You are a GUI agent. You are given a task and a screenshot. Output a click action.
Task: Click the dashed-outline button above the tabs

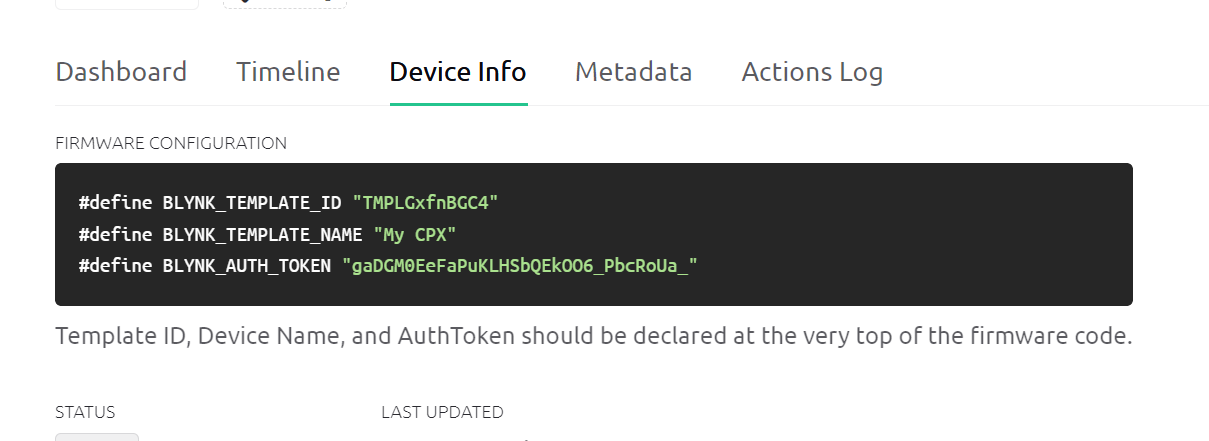[284, 4]
